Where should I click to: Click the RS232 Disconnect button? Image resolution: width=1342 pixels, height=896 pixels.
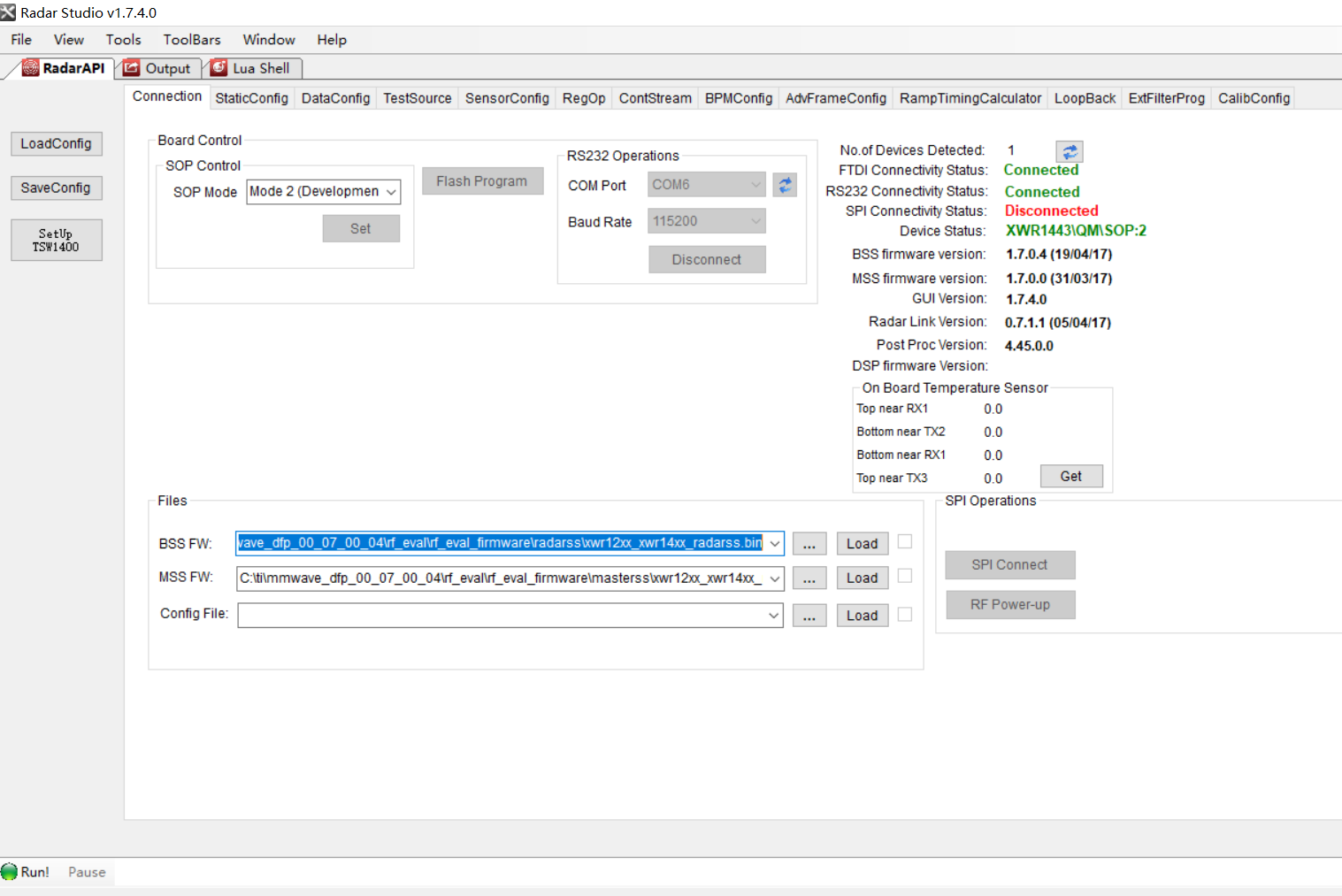coord(707,260)
